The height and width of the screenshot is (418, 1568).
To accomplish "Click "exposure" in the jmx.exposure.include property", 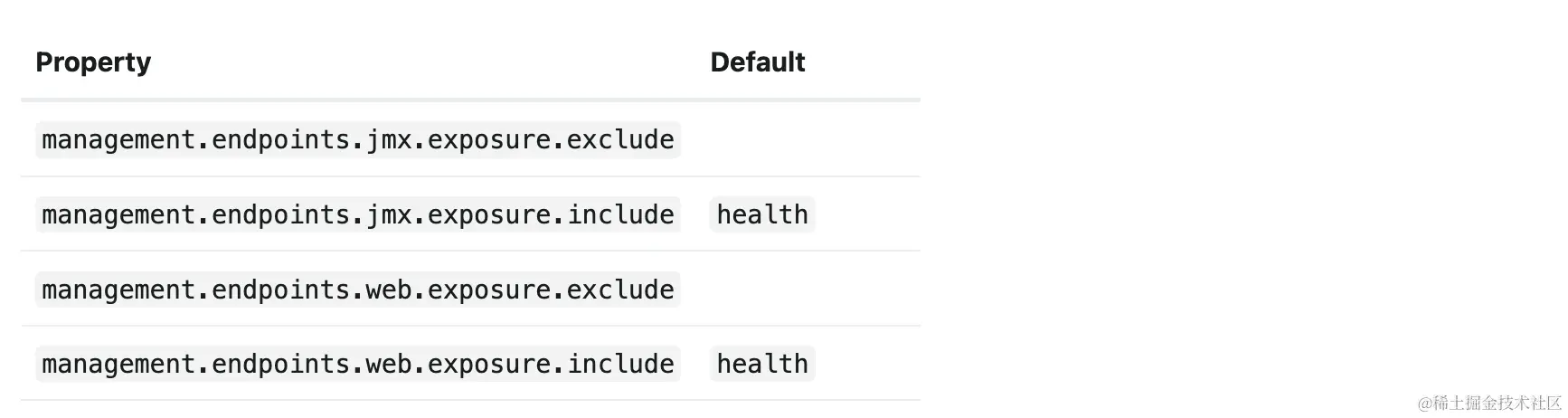I will coord(489,215).
